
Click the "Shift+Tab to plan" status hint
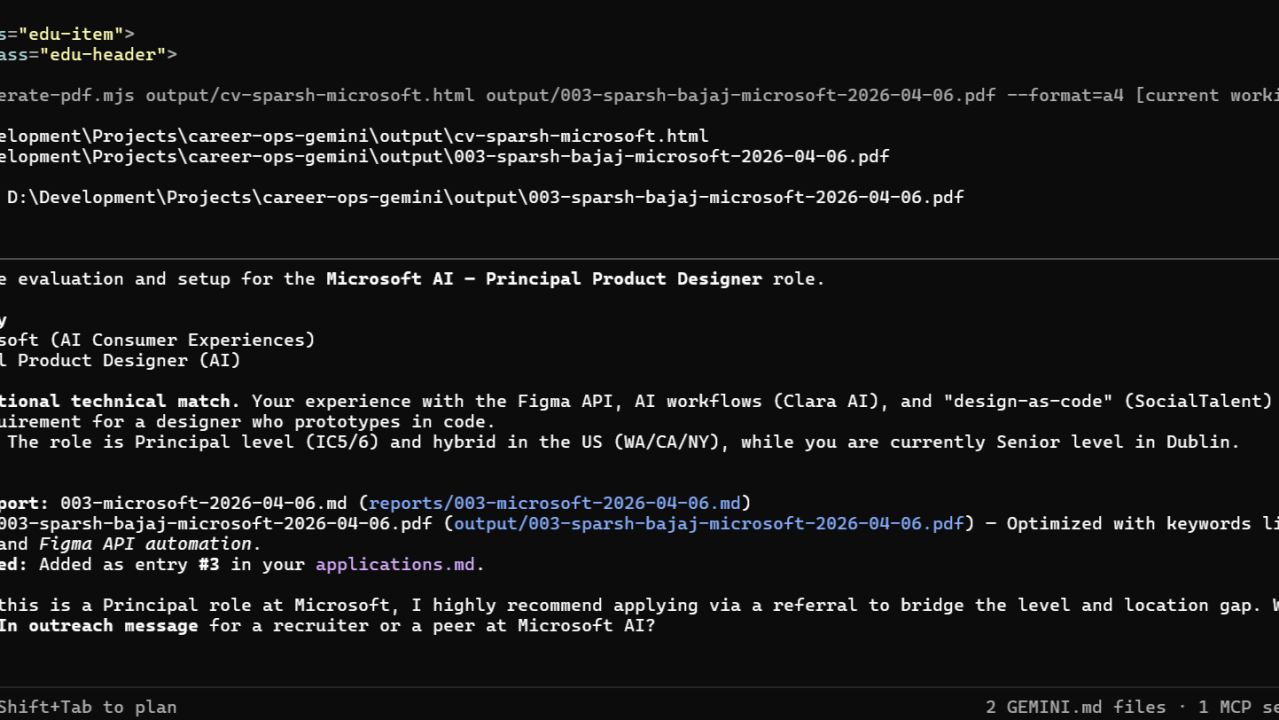click(x=88, y=707)
